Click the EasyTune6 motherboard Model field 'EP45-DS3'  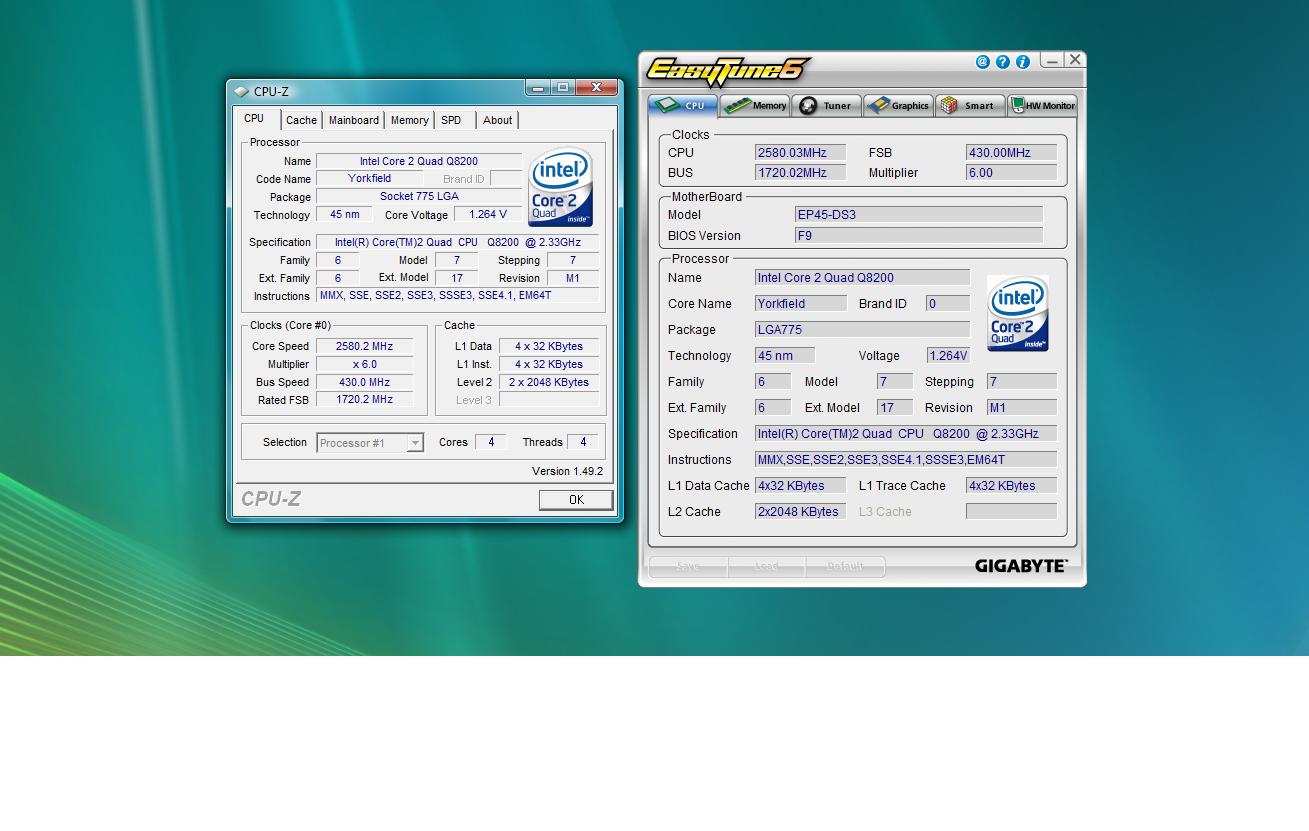(919, 215)
